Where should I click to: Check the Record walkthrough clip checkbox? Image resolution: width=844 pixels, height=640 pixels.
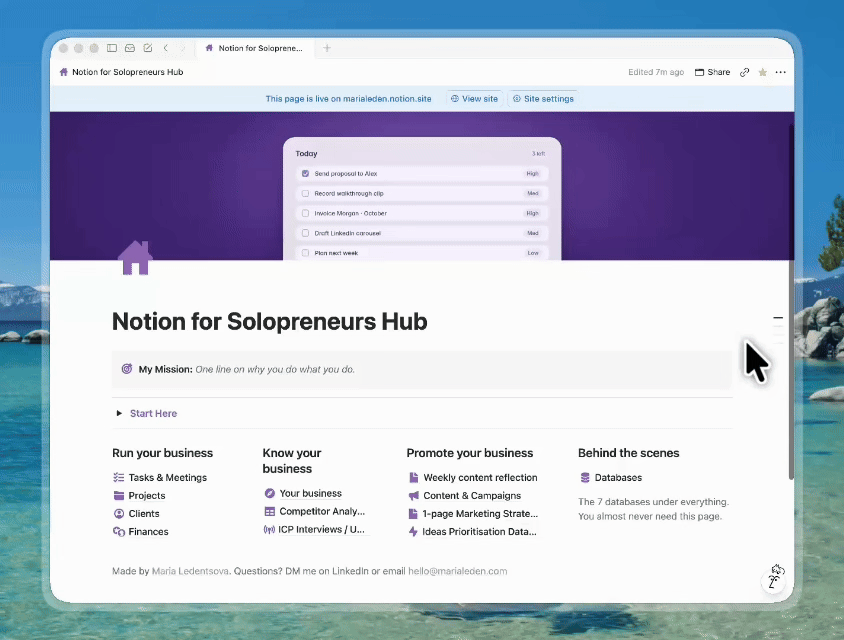click(x=305, y=193)
